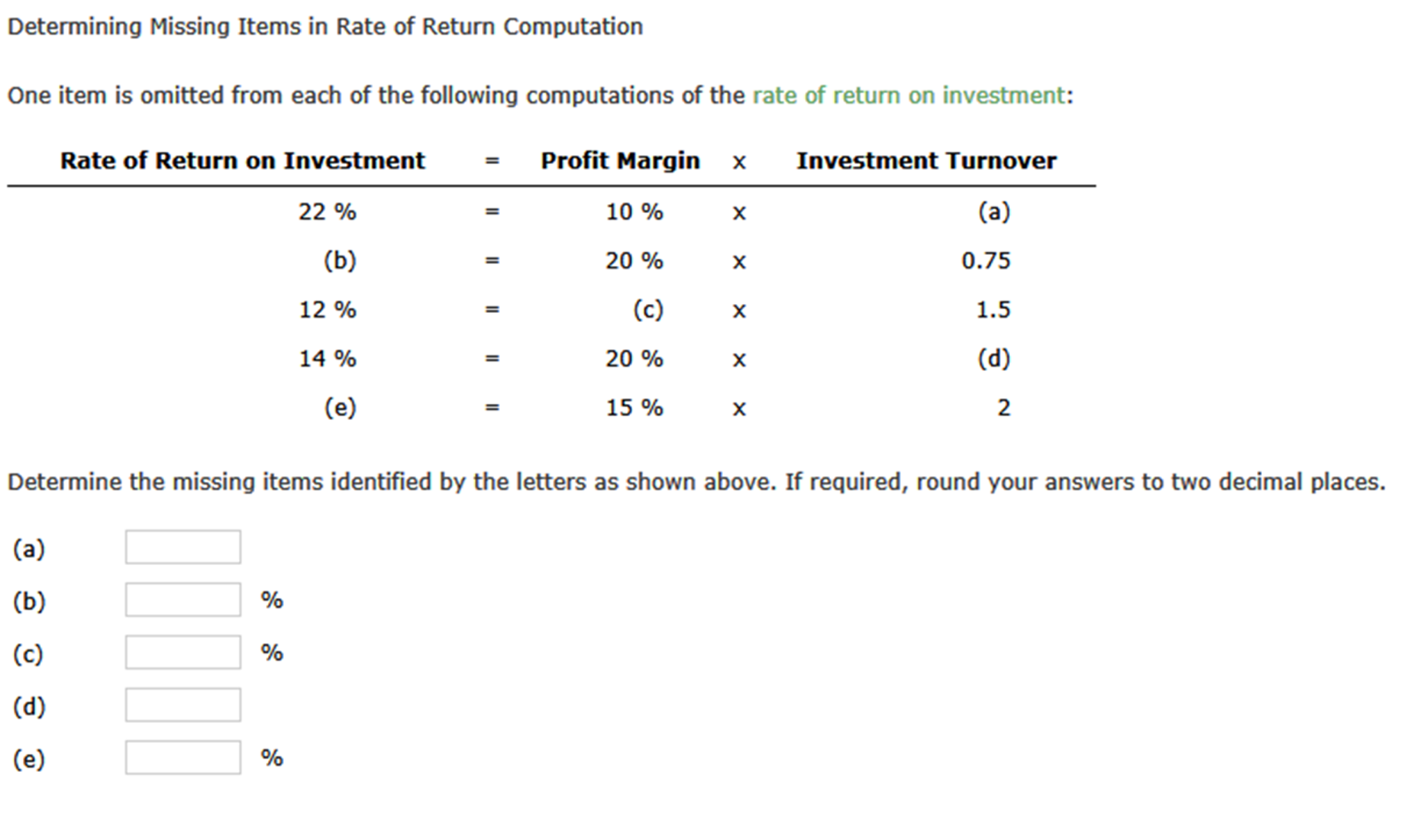Select the 1.5 investment turnover figure
This screenshot has width=1421, height=840.
click(993, 310)
